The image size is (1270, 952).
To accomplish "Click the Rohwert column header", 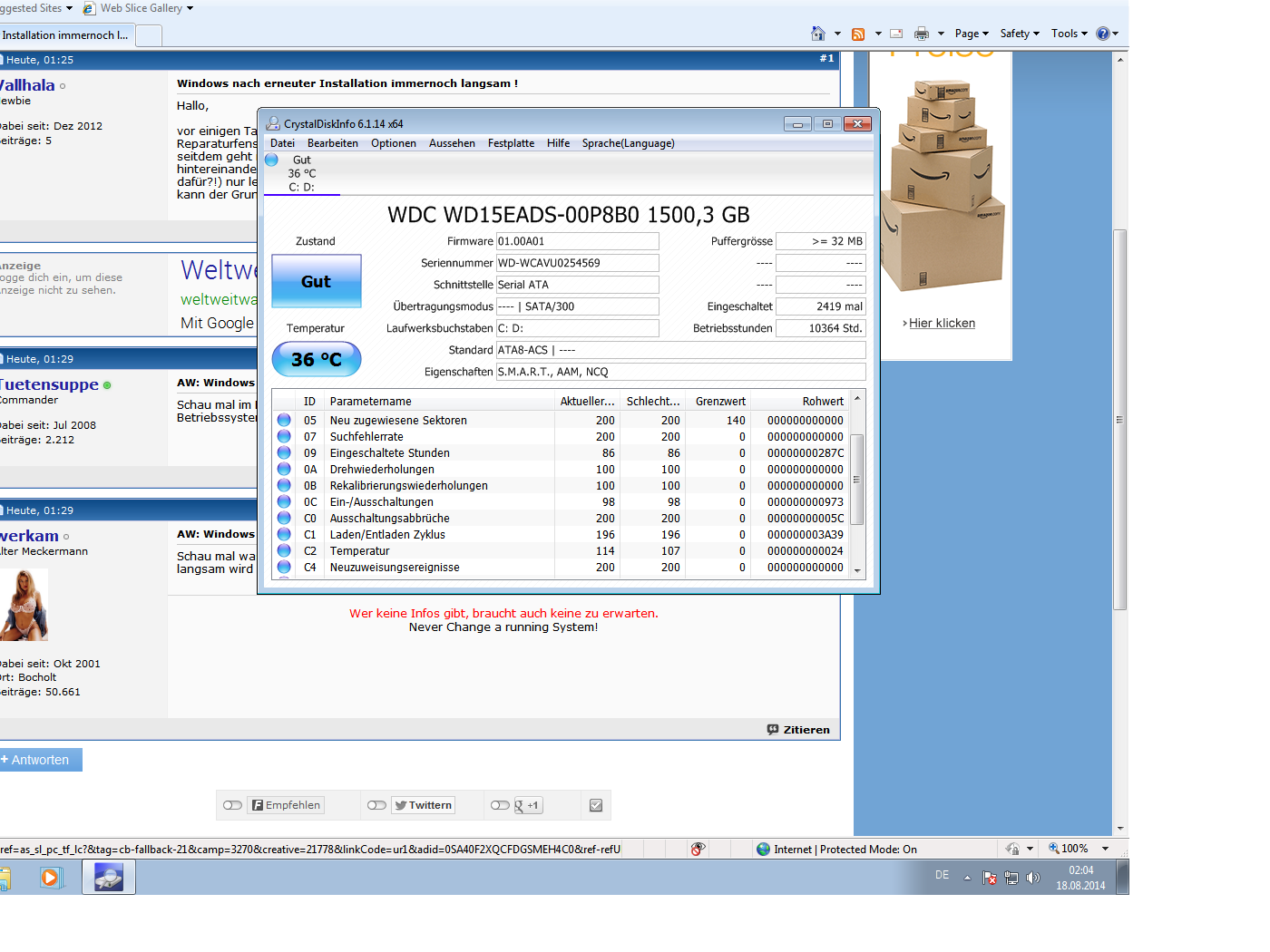I will tap(798, 401).
